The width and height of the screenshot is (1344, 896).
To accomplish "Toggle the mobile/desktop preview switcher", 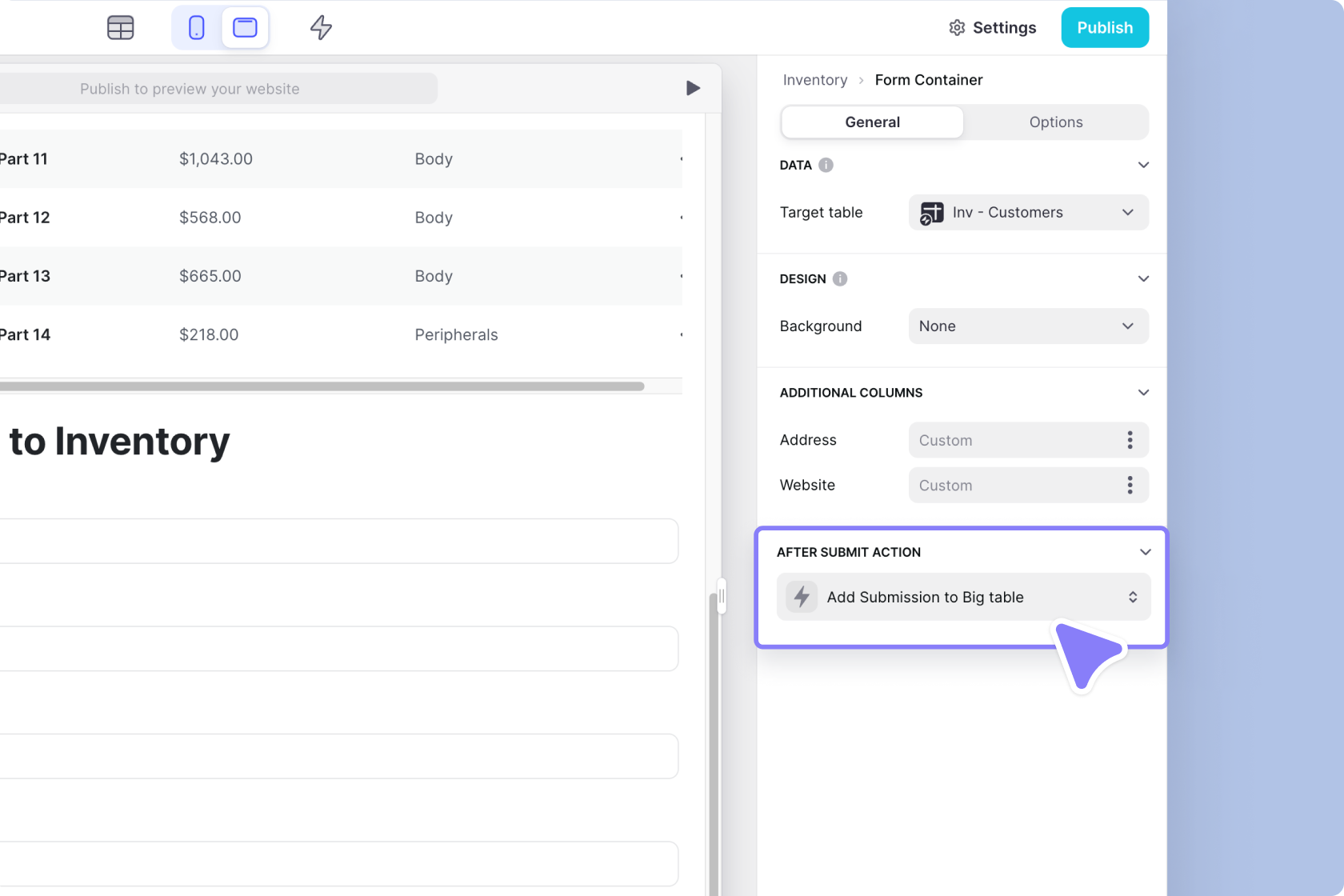I will [220, 27].
